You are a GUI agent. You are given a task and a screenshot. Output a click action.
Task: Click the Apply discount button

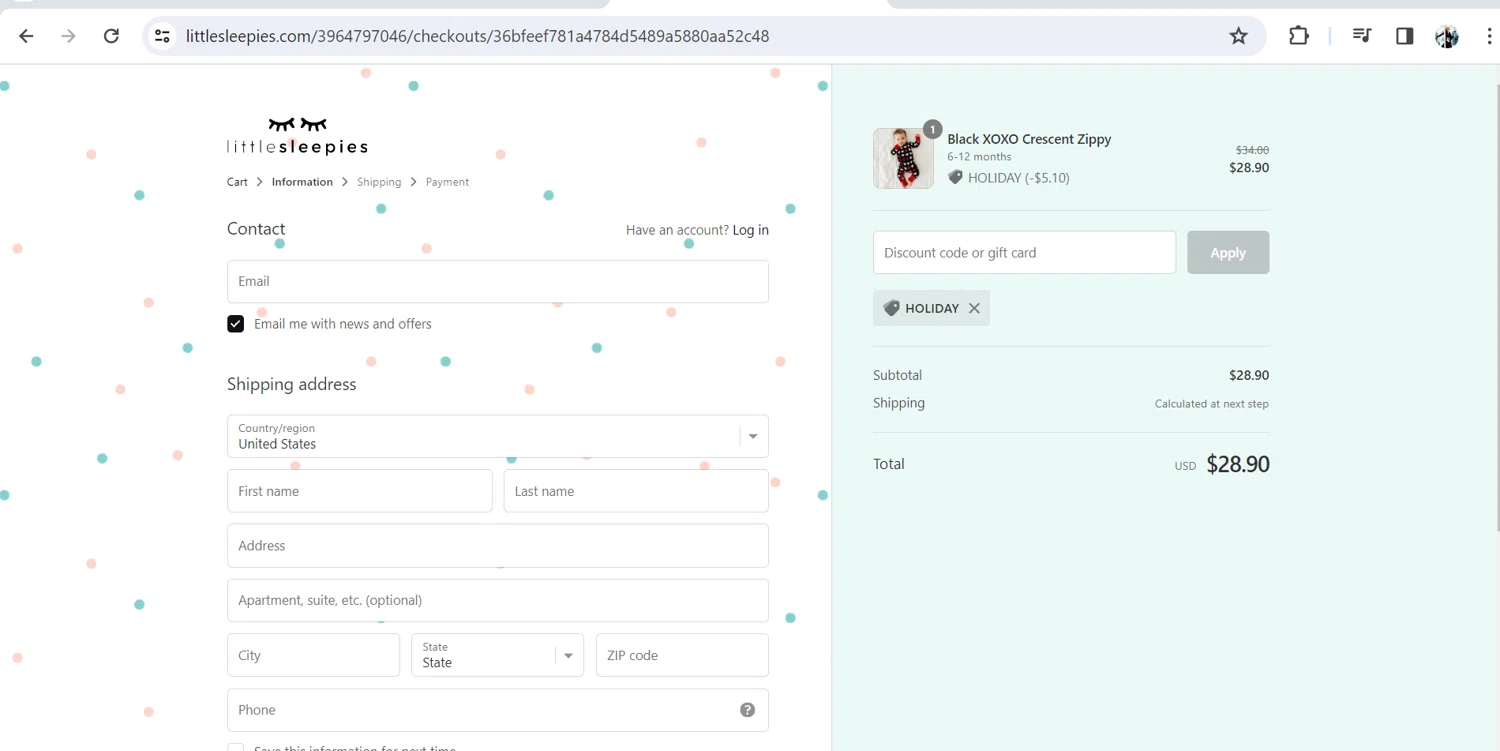[1228, 253]
